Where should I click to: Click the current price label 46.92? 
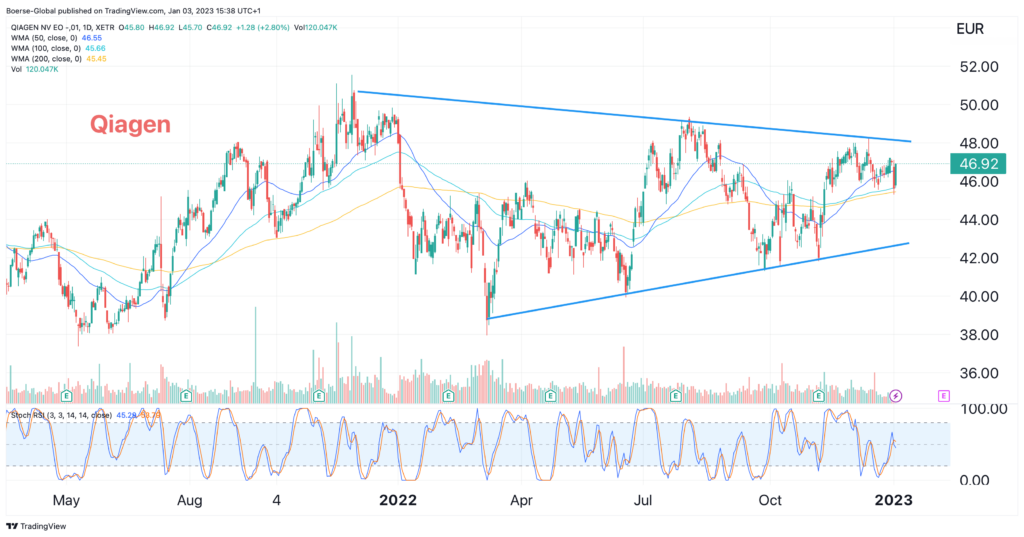click(x=978, y=163)
